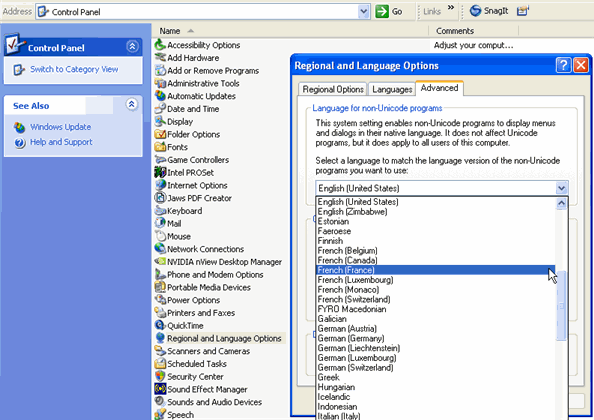This screenshot has height=420, width=594.
Task: Choose German (Germany) in the list
Action: [x=436, y=338]
